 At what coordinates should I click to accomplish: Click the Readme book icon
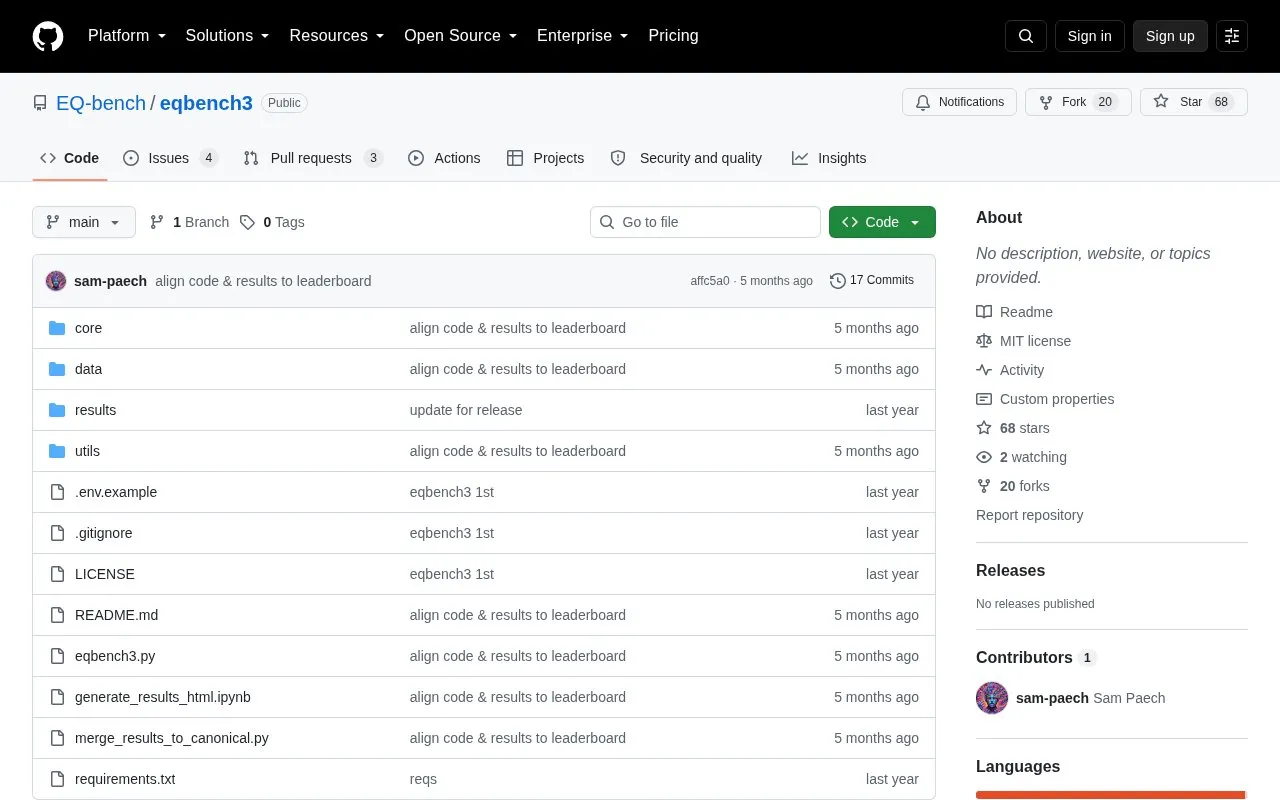[x=984, y=312]
